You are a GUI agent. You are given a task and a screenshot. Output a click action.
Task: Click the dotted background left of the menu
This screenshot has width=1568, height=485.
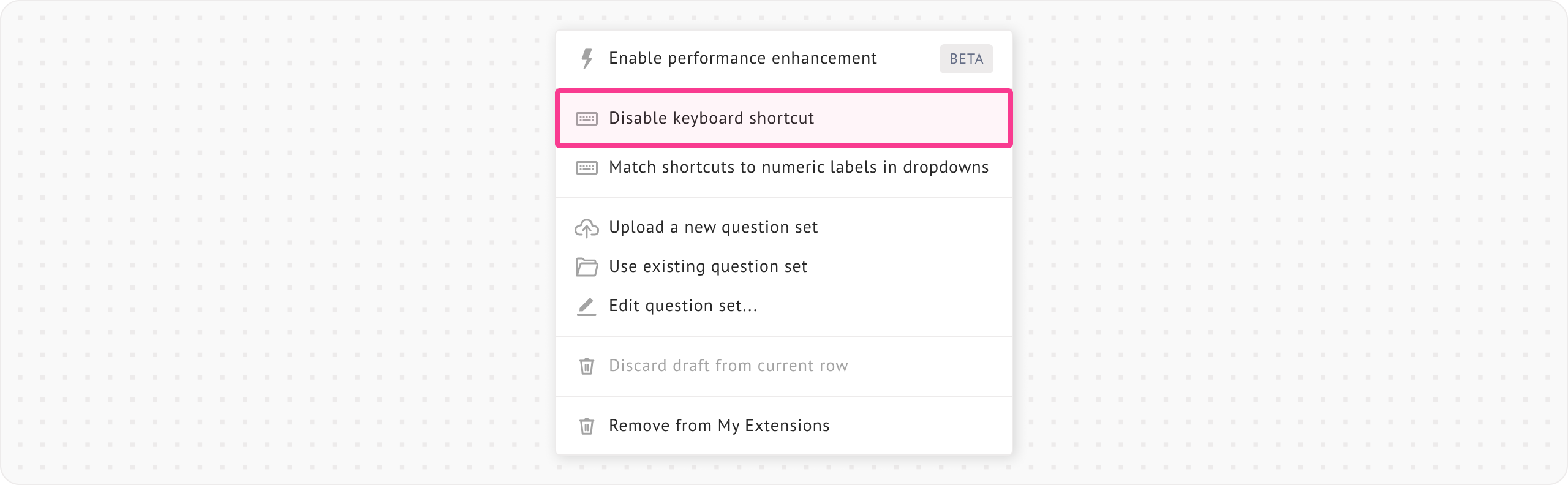276,245
